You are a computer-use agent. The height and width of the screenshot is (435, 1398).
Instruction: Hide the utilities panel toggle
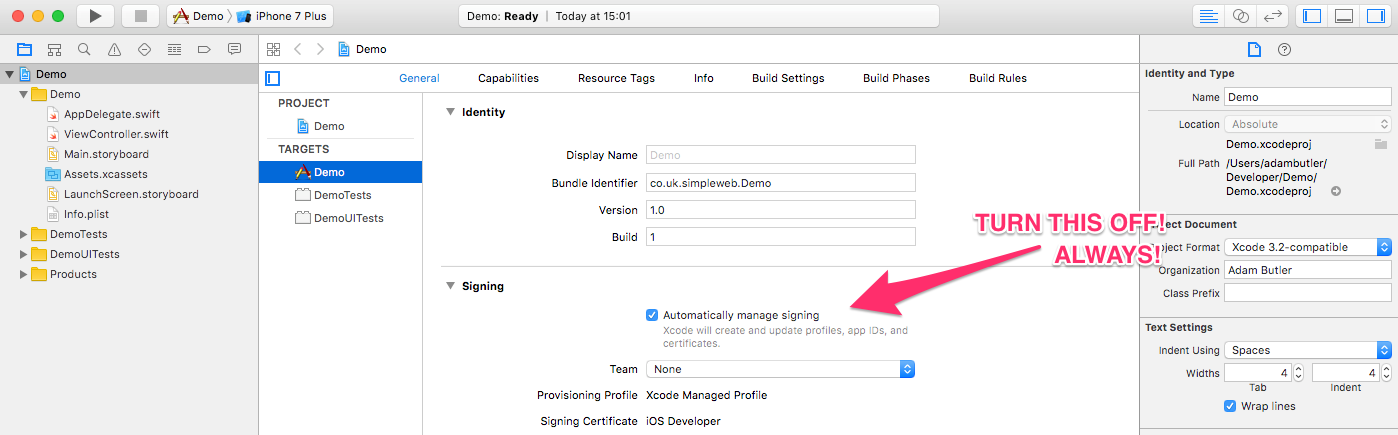(1375, 16)
